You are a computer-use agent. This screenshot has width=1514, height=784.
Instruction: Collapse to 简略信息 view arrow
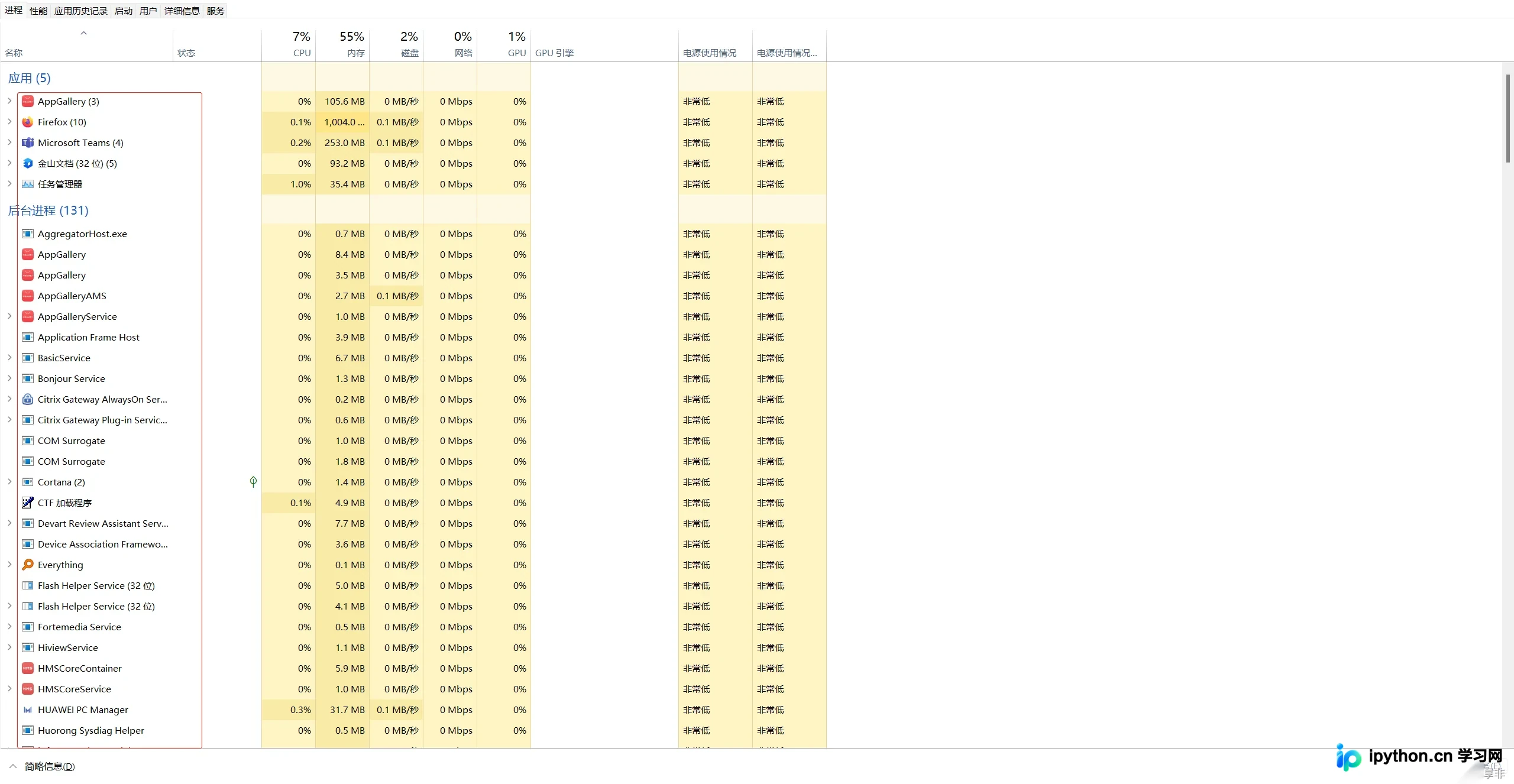[13, 766]
